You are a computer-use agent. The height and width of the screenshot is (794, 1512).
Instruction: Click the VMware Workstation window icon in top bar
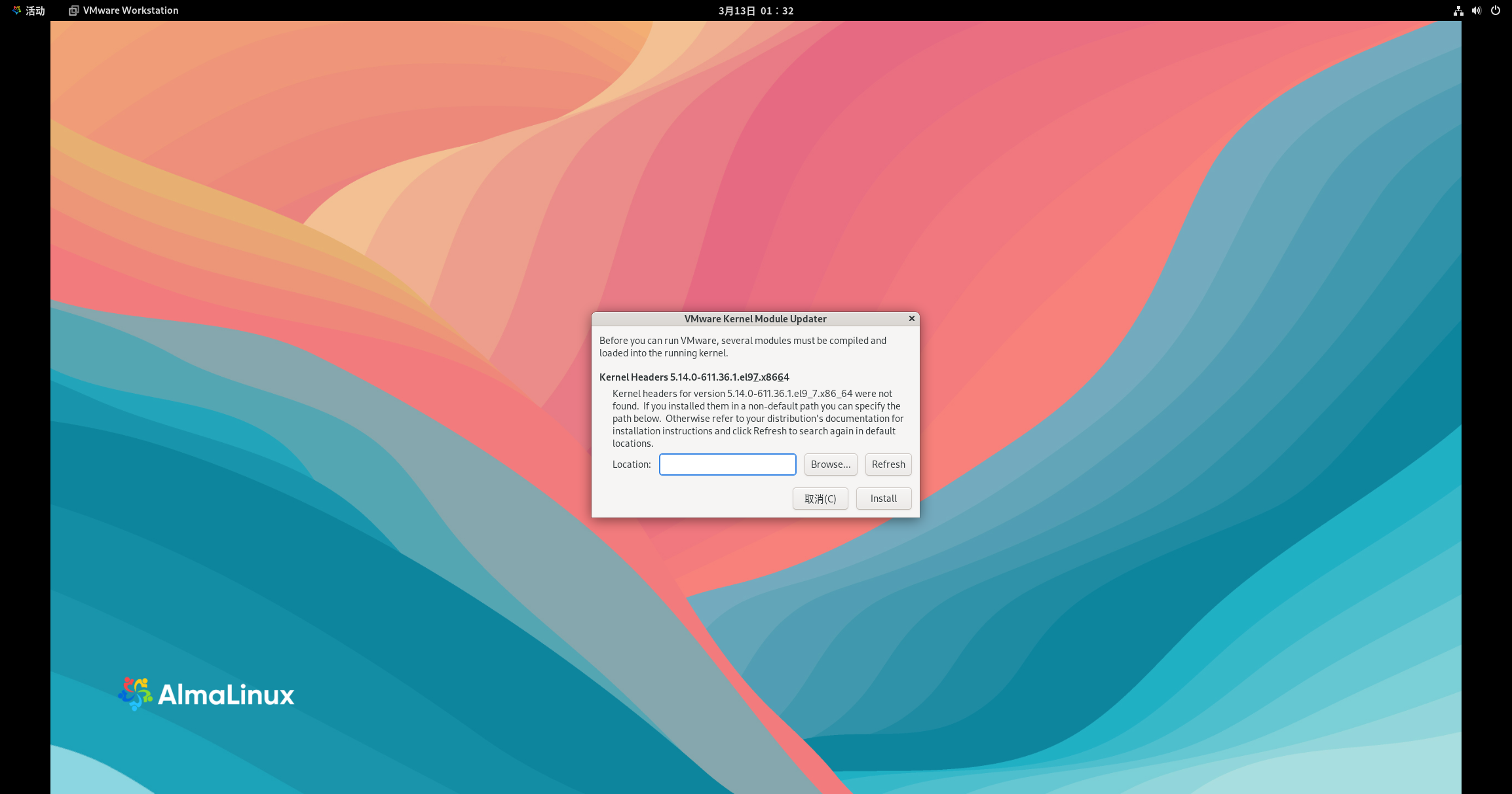pyautogui.click(x=74, y=10)
